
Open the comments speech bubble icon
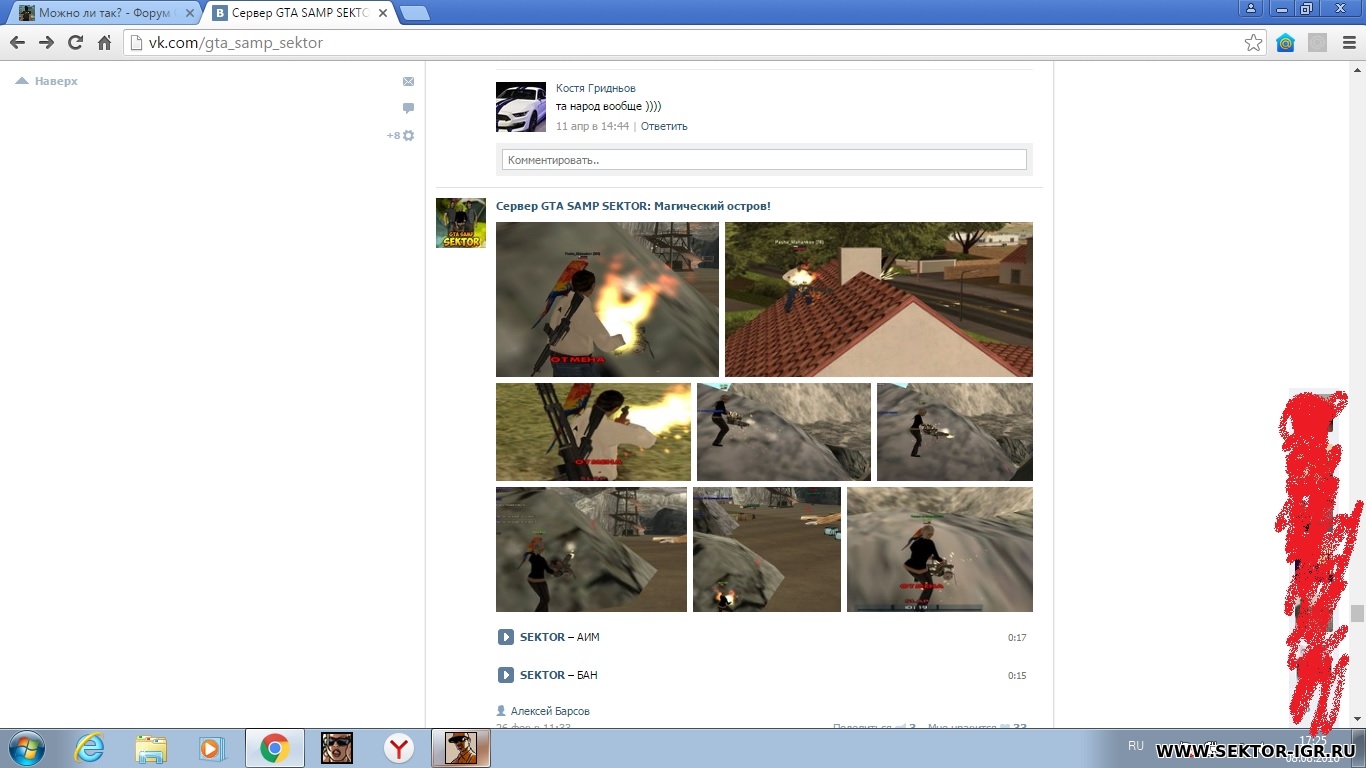point(408,108)
